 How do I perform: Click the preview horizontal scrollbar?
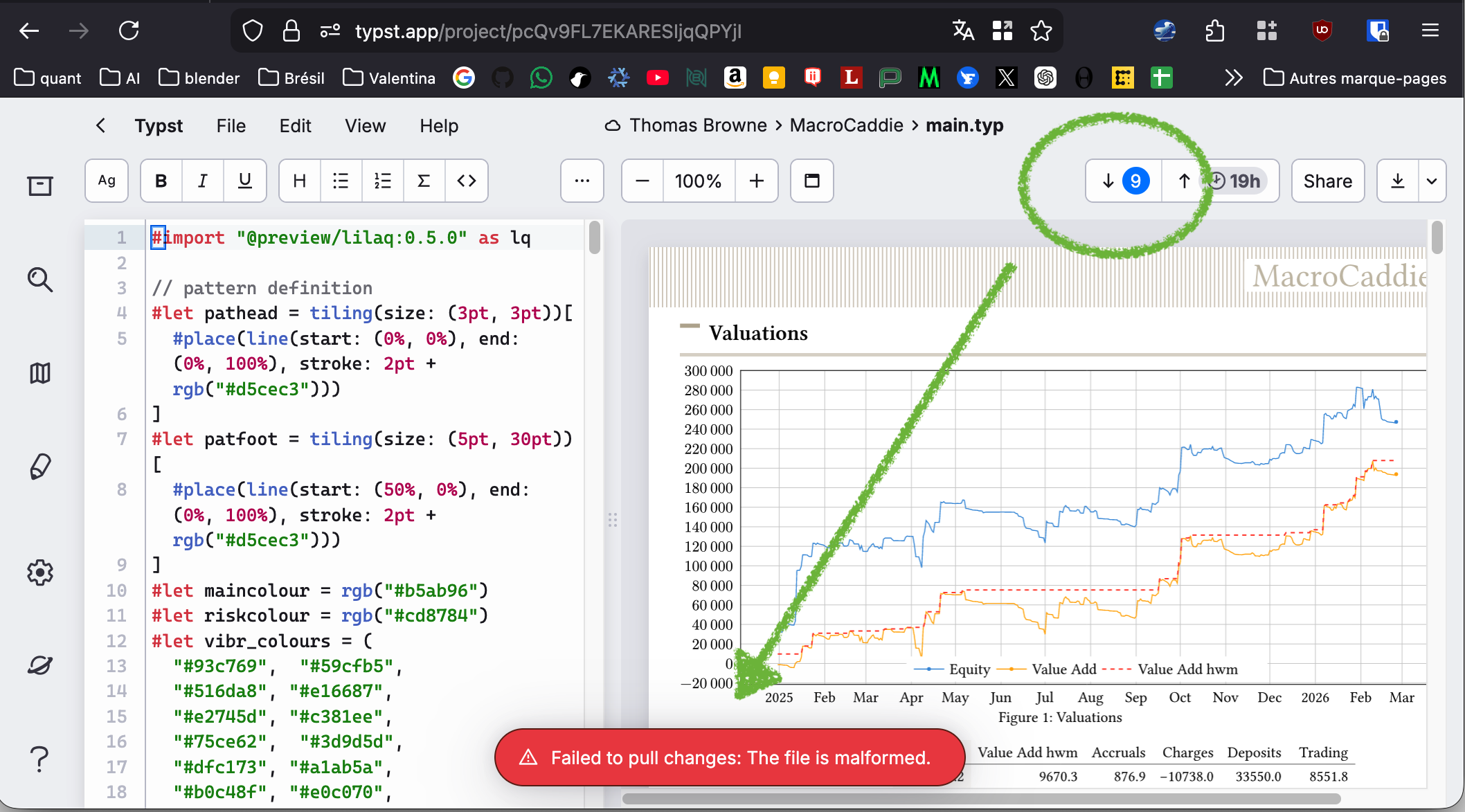(x=981, y=799)
